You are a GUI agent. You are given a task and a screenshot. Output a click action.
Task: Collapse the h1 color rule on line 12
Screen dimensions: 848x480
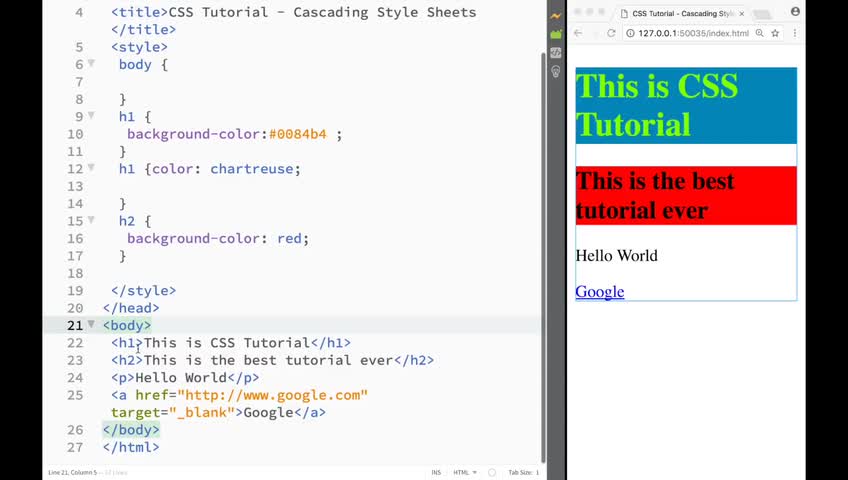[91, 168]
